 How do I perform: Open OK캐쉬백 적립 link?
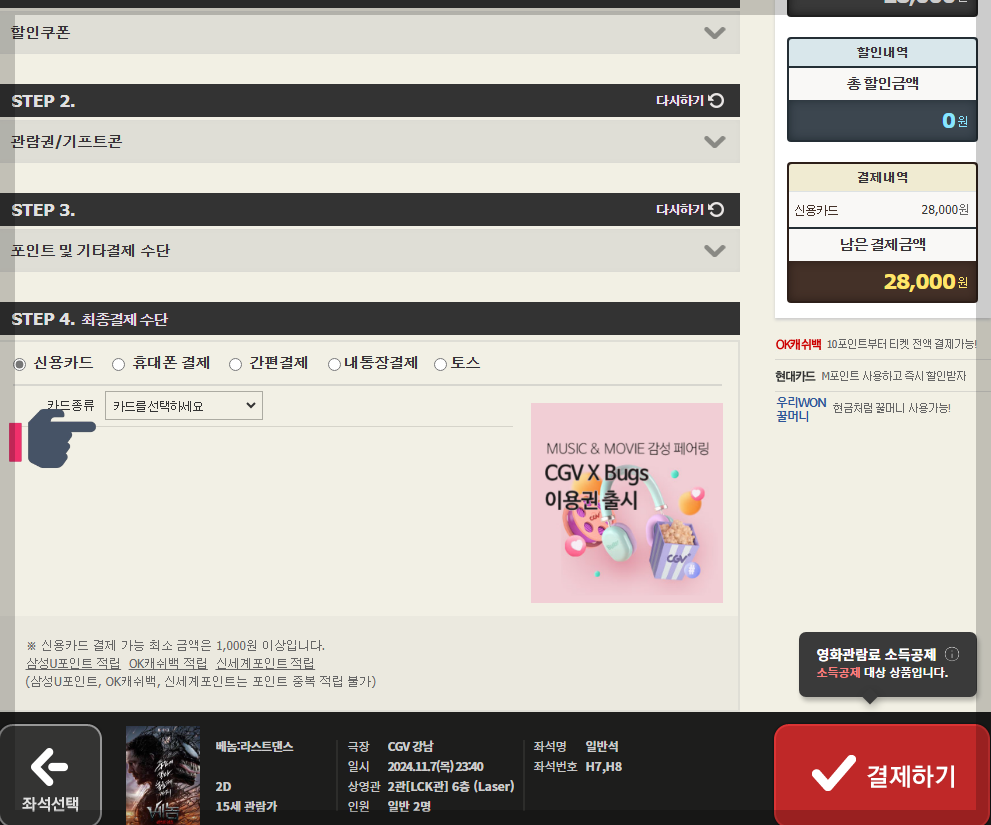point(168,663)
